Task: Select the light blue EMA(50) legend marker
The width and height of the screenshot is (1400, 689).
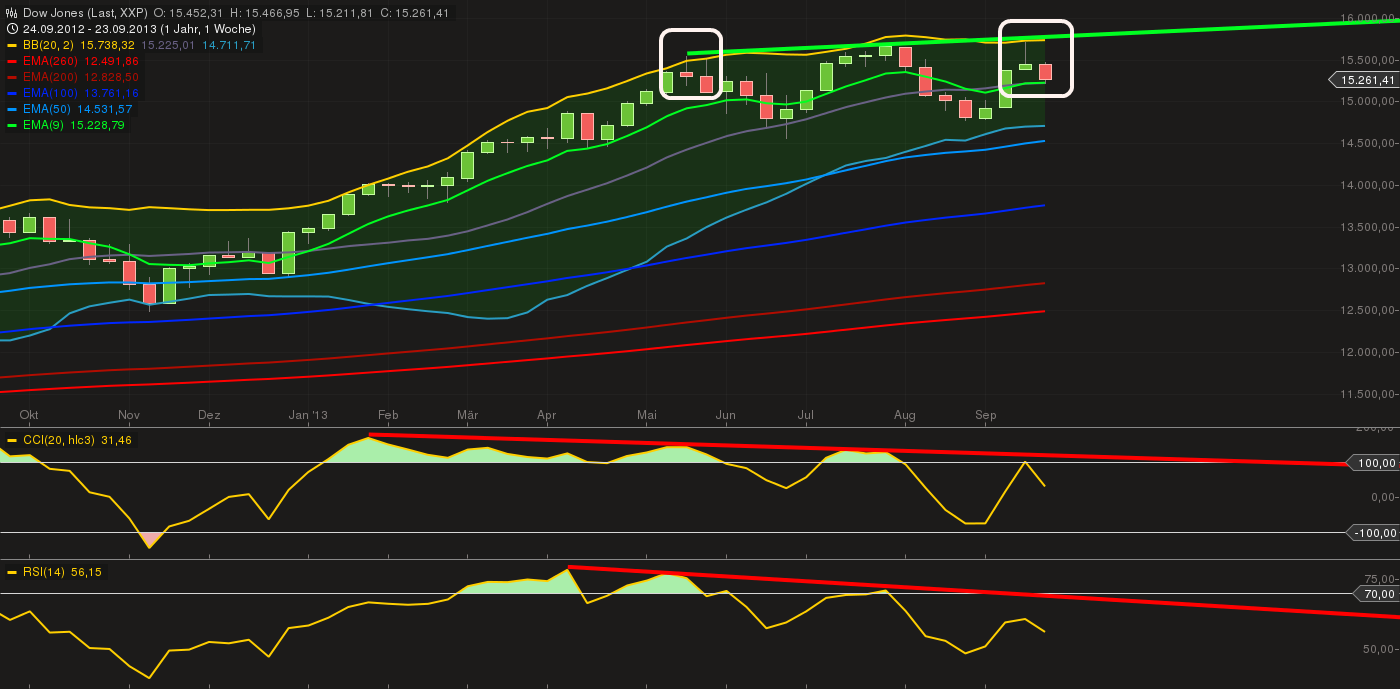Action: click(x=12, y=109)
